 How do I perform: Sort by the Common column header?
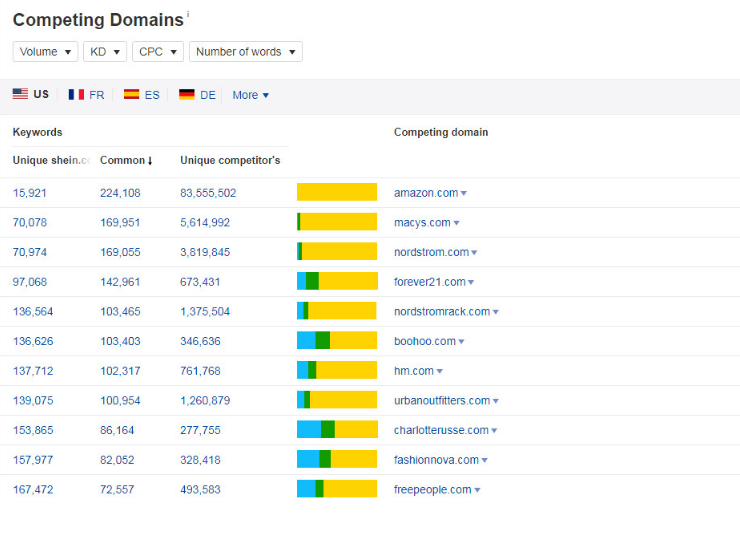click(x=126, y=160)
